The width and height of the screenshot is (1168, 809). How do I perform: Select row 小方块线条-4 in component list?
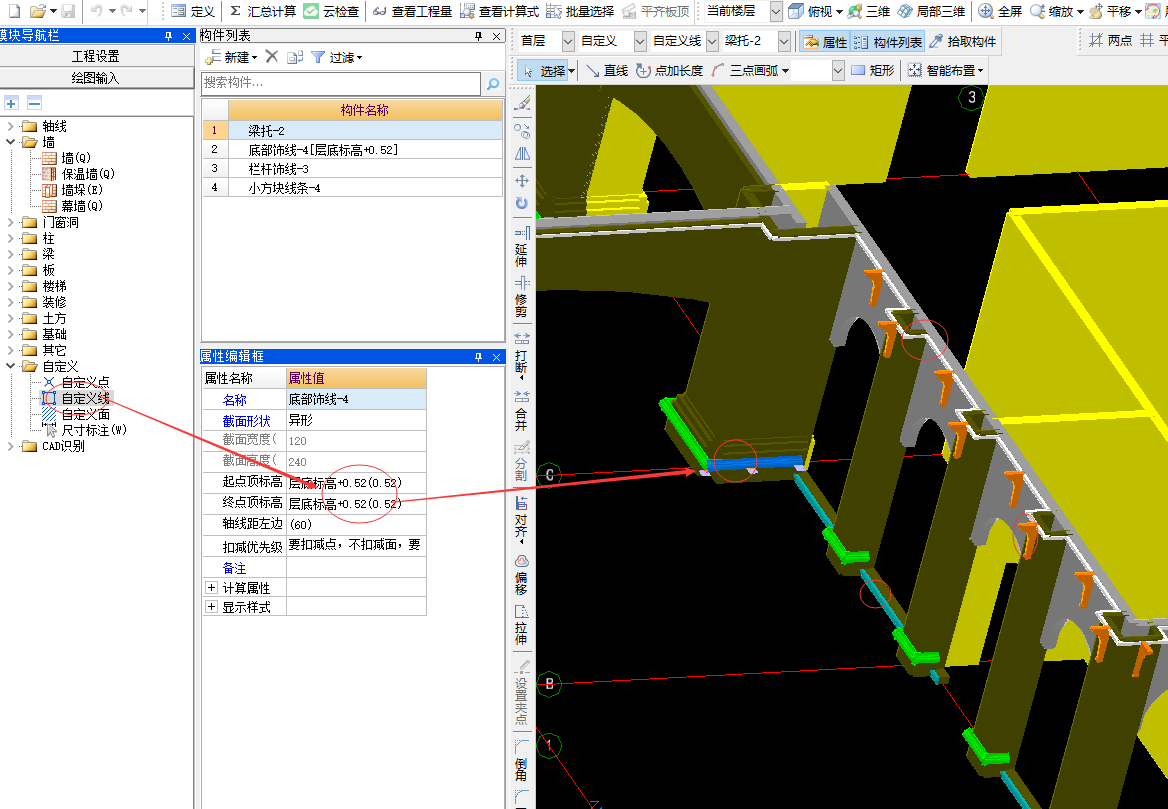352,188
